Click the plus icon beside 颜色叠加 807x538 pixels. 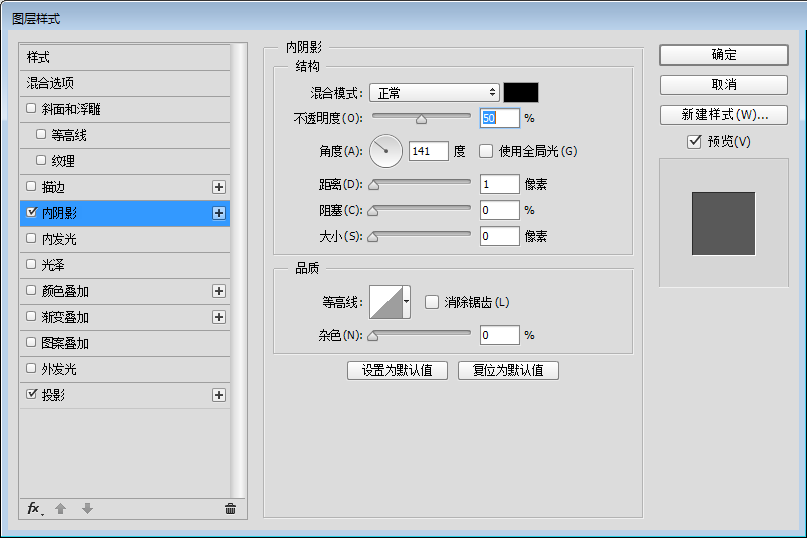click(219, 291)
